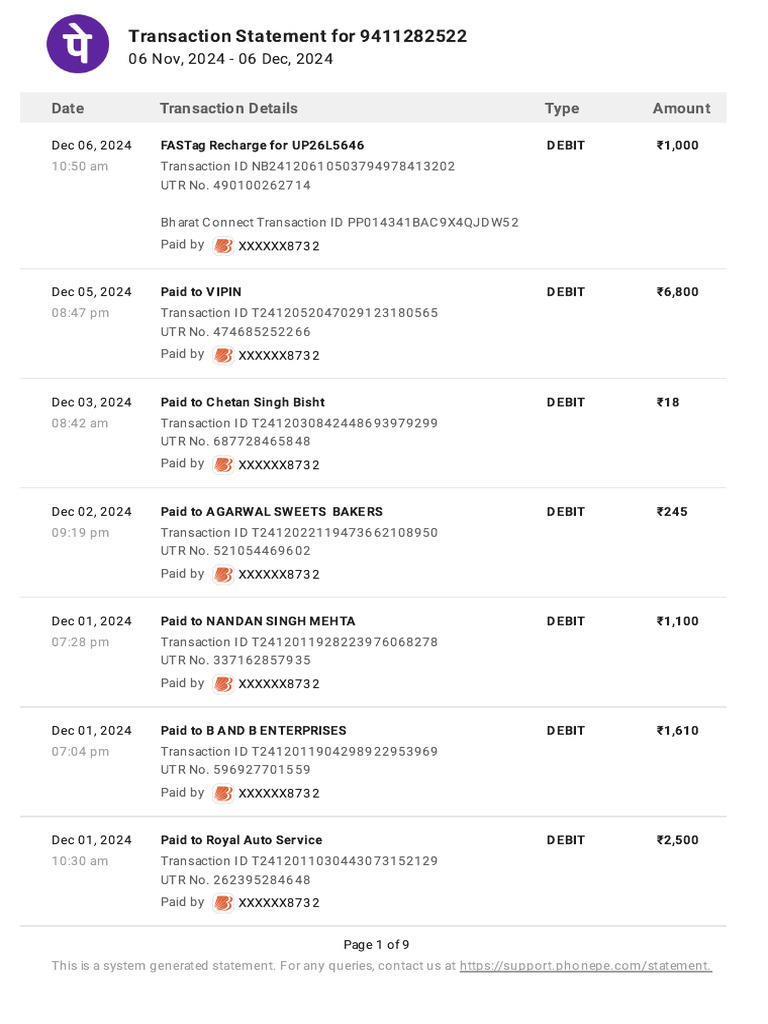Image resolution: width=768 pixels, height=1024 pixels.
Task: Click bank icon under AGARWAL SWEETS BAKERS payment
Action: [223, 575]
